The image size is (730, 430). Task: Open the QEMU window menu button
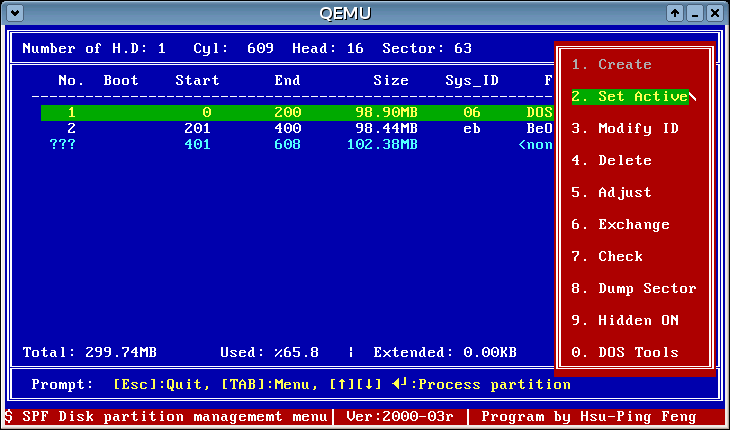[15, 13]
